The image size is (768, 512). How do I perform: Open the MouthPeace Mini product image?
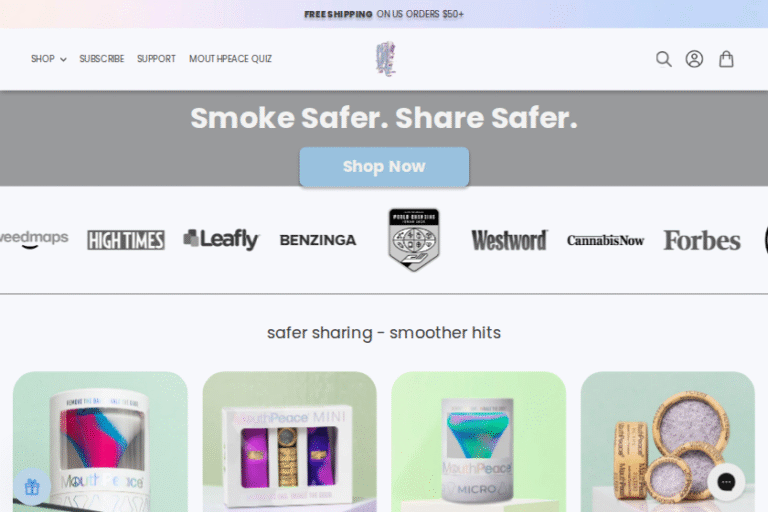[289, 442]
